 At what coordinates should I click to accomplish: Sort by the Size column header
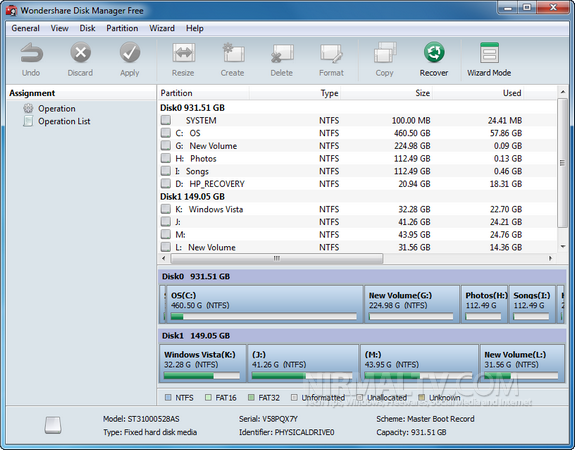(386, 93)
